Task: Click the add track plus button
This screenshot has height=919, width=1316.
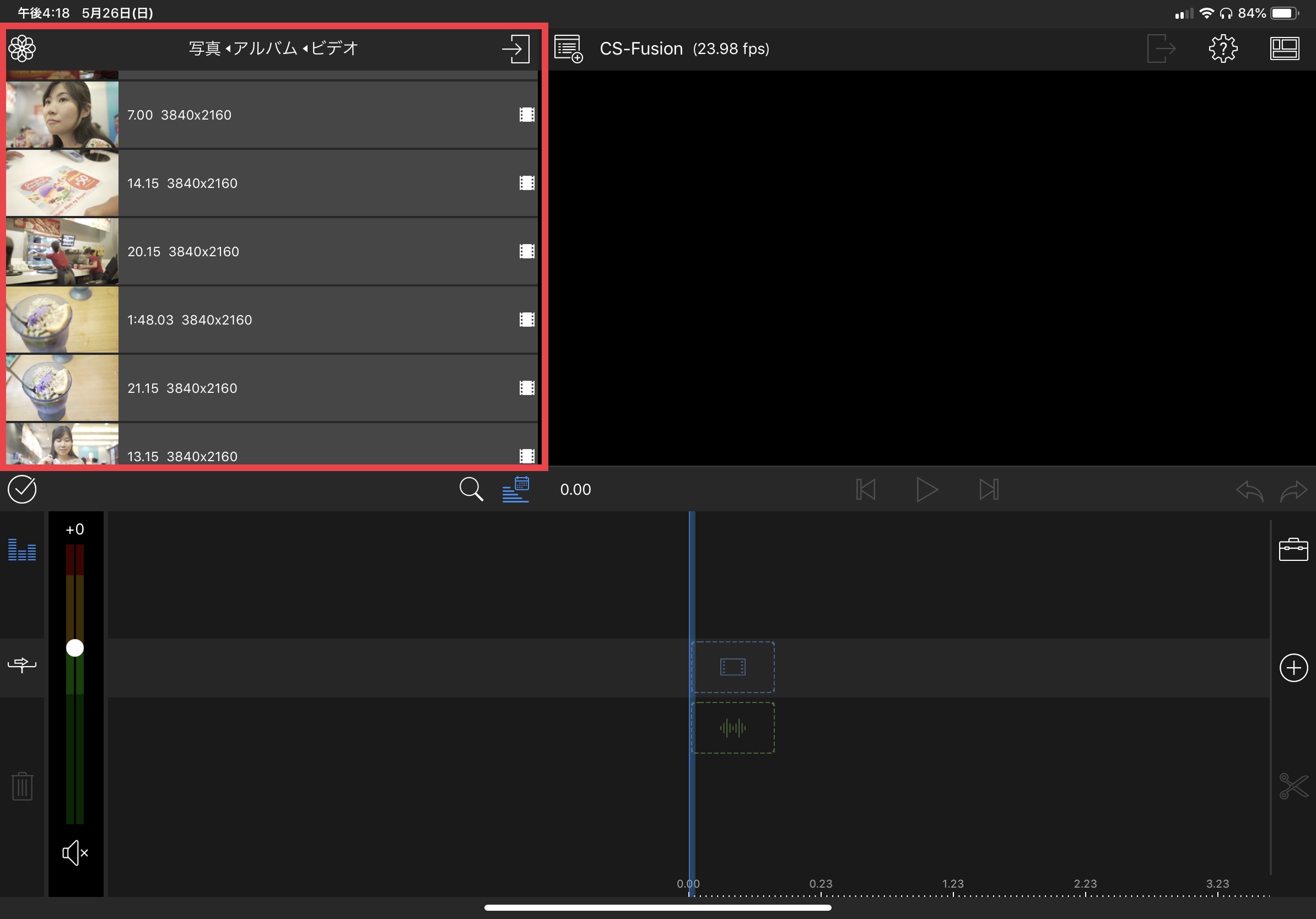Action: point(1292,667)
